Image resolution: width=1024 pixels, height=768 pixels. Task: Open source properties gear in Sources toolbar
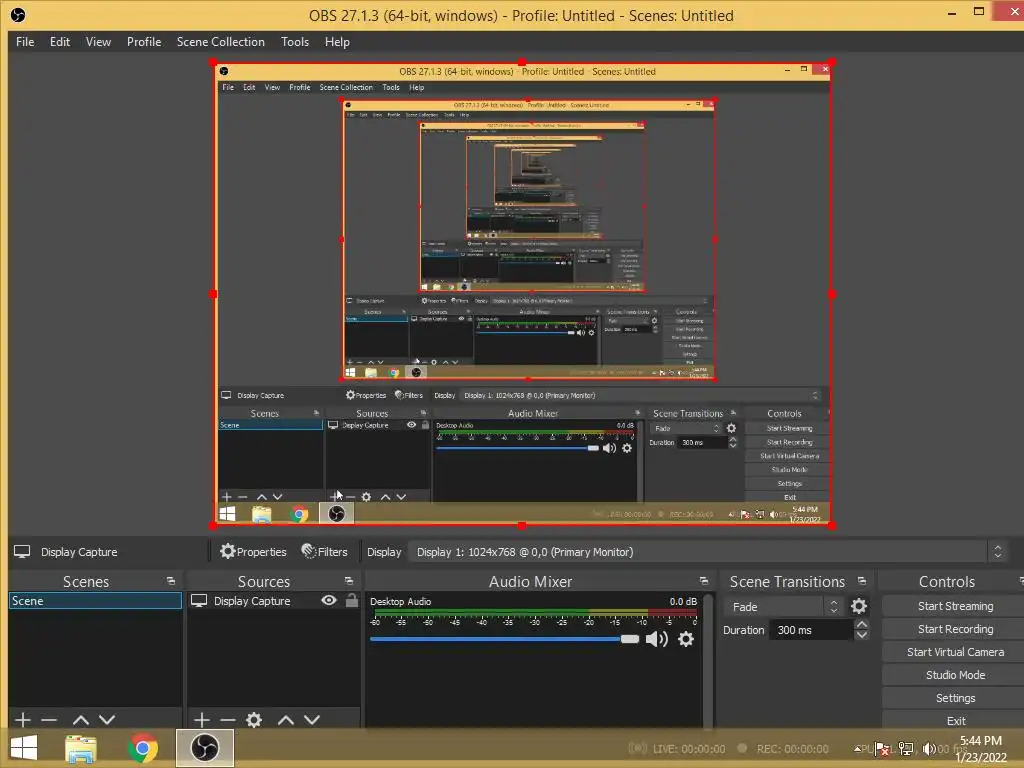254,720
